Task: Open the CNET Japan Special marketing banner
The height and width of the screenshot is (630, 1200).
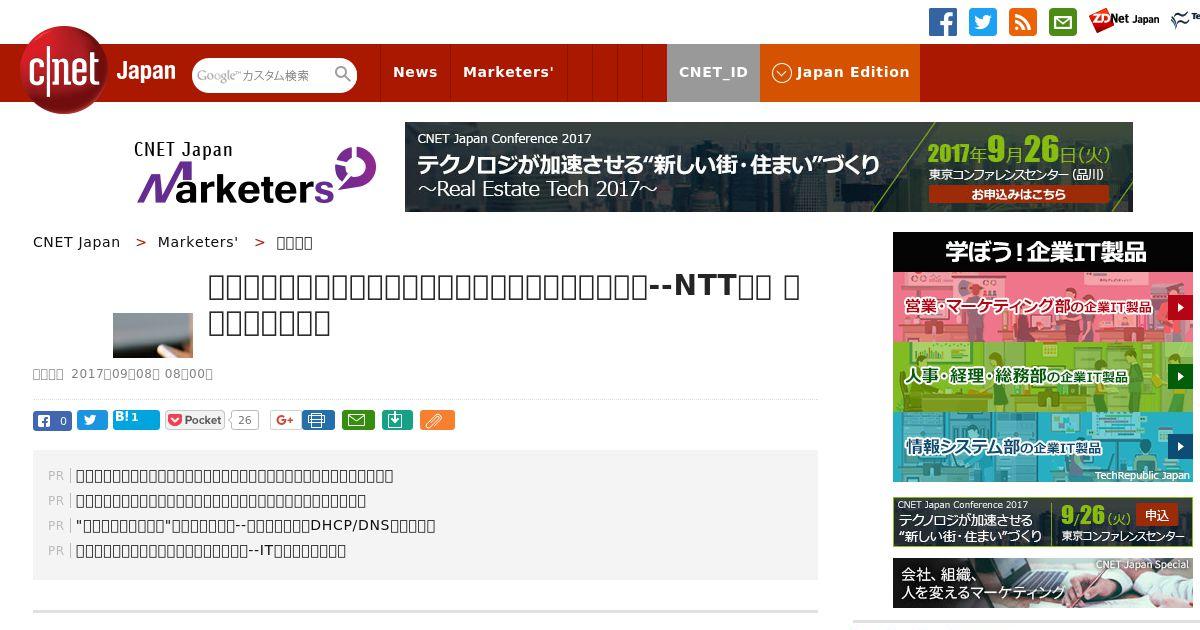Action: (1042, 582)
